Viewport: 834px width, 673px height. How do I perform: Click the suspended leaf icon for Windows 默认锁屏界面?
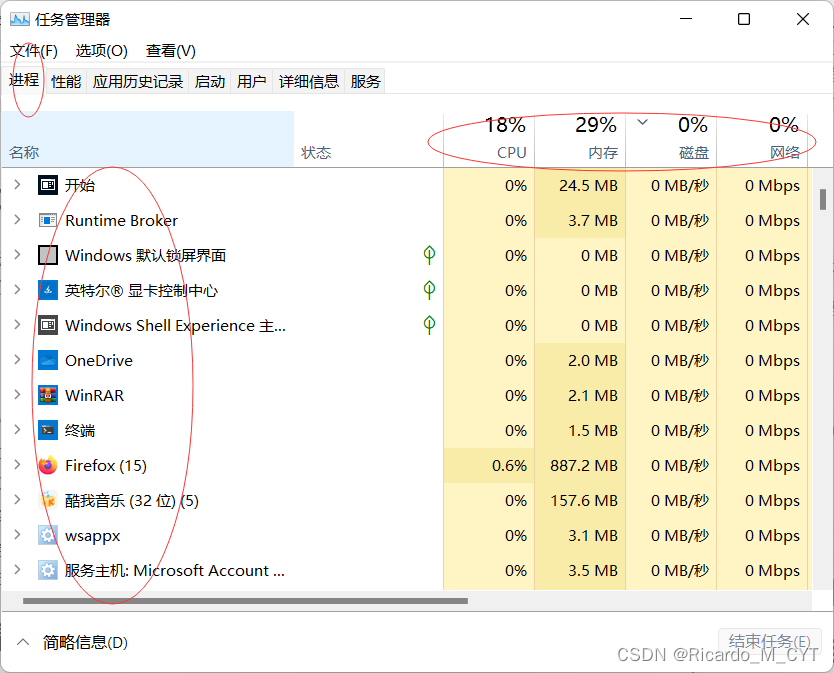coord(429,255)
